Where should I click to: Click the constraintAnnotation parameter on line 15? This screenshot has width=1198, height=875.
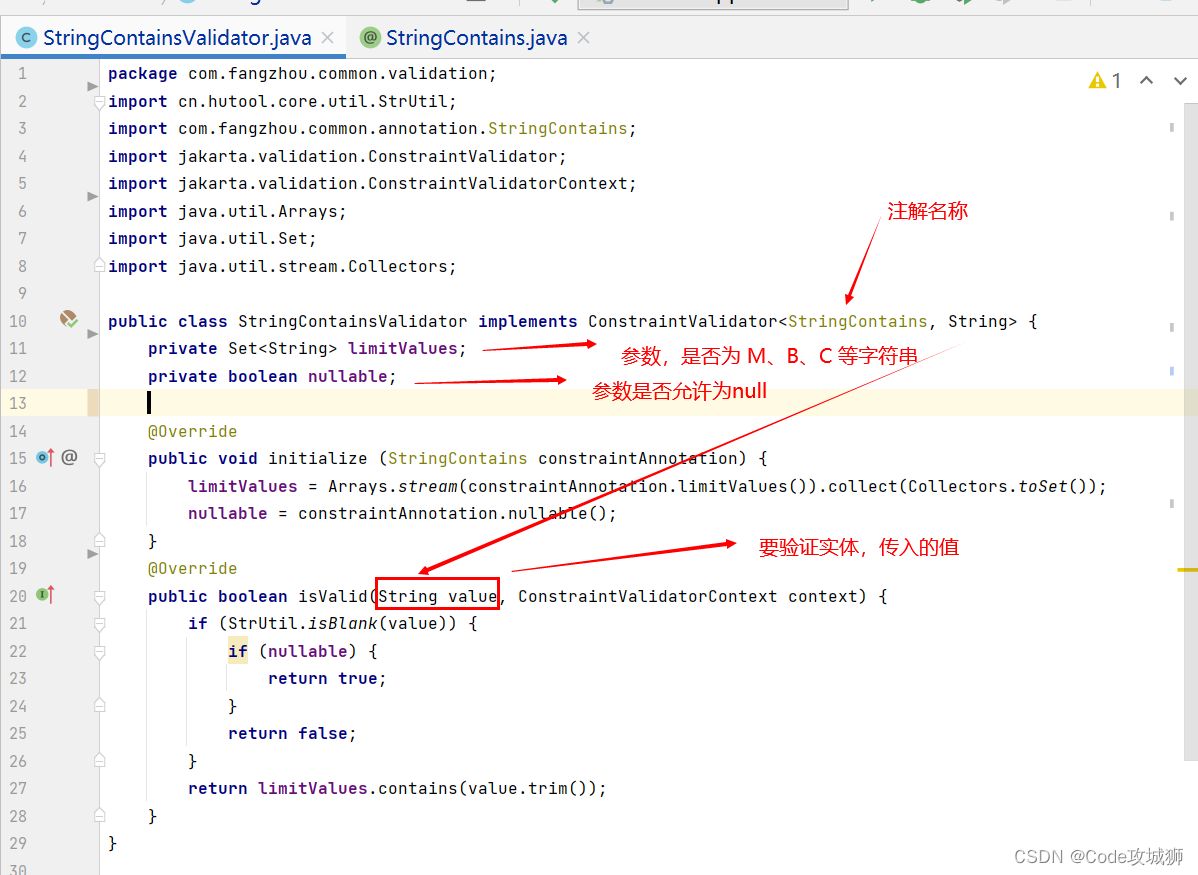[637, 459]
